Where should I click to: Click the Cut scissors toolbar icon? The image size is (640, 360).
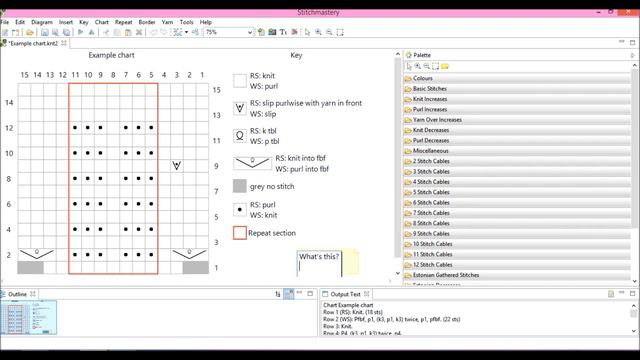click(106, 32)
